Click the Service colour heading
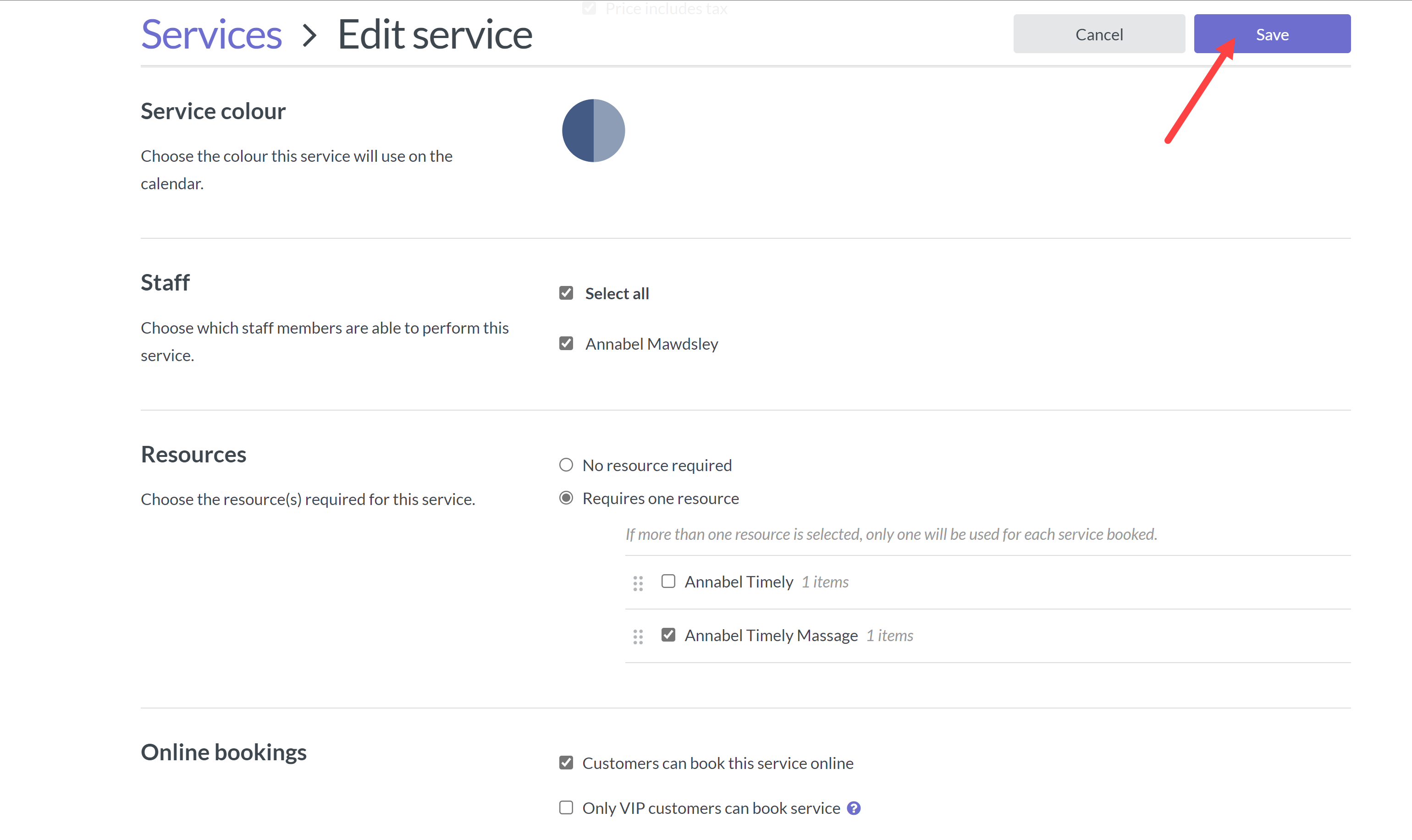Screen dimensions: 1412x840 point(214,111)
